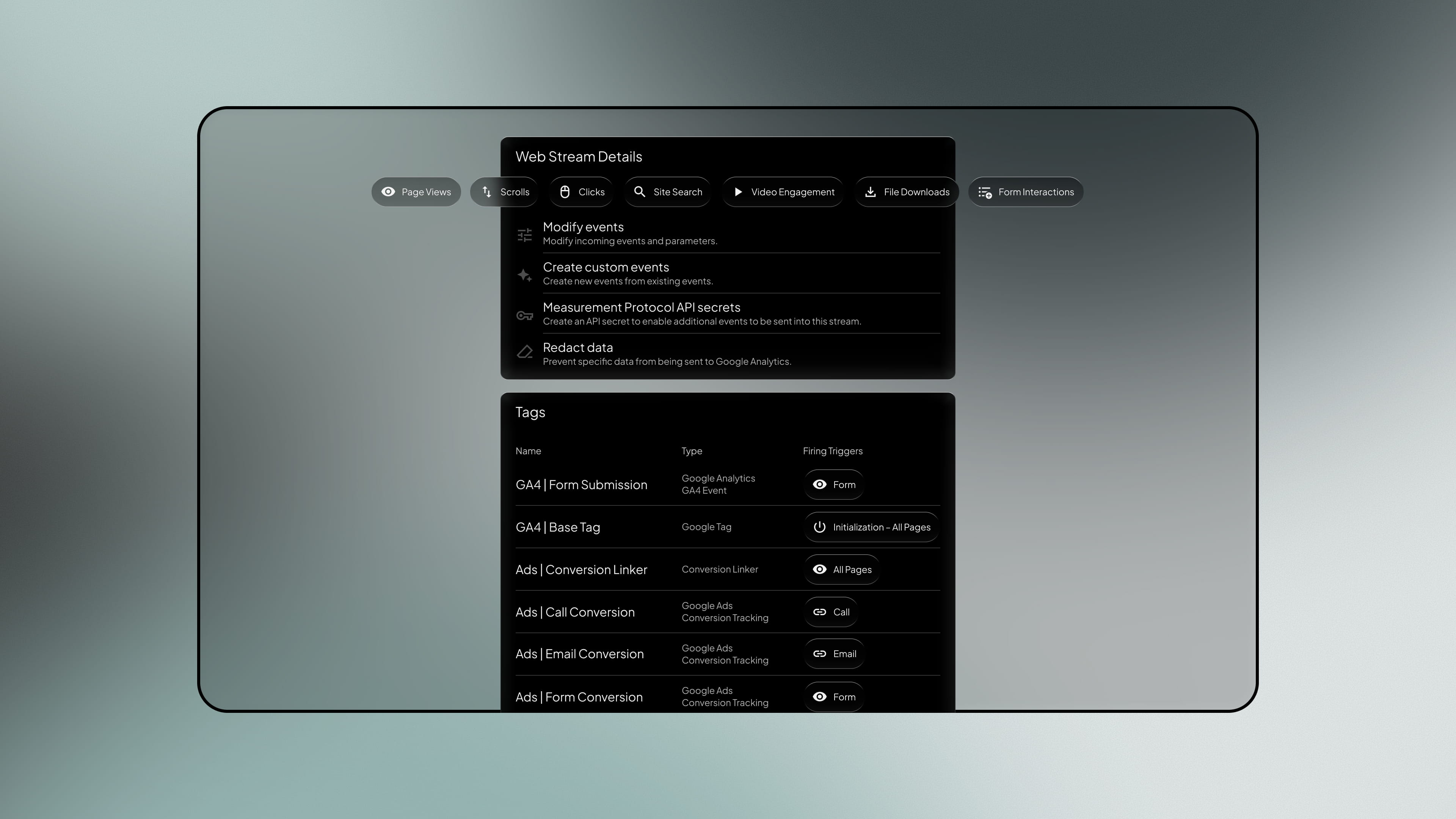Open Create custom events
The height and width of the screenshot is (819, 1456).
[606, 267]
